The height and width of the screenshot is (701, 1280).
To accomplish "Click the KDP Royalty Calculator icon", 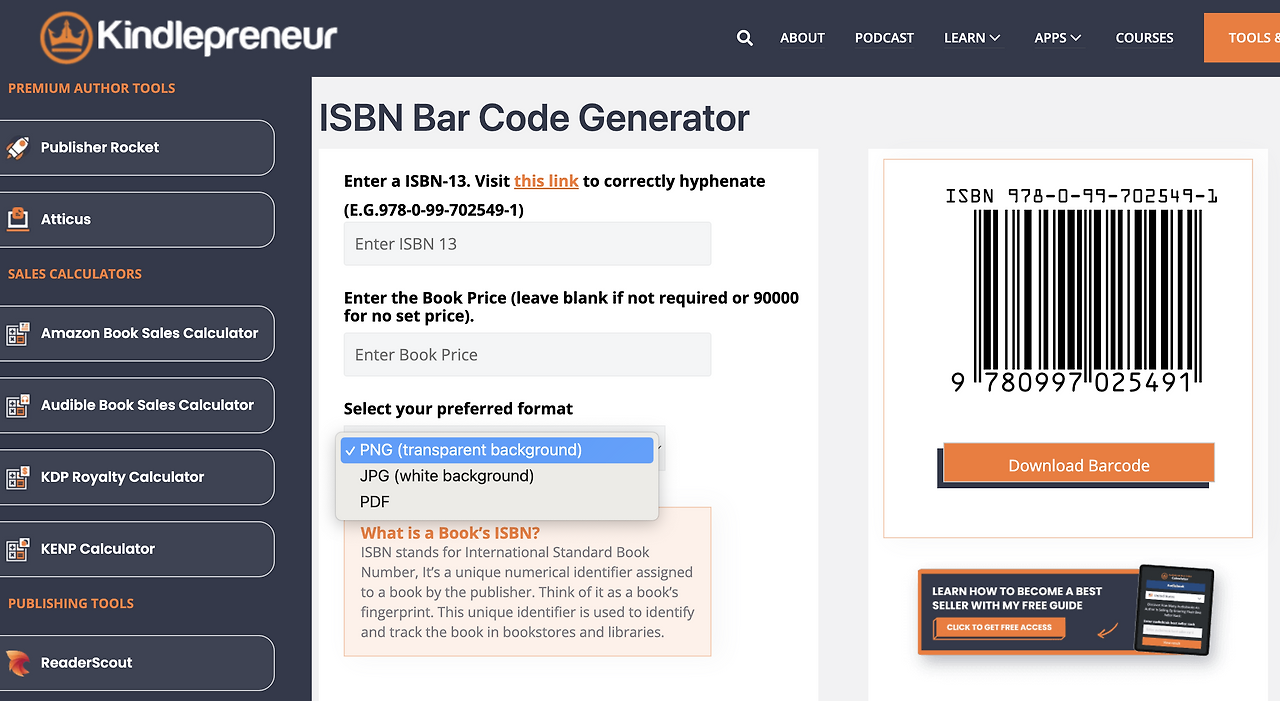I will [17, 478].
